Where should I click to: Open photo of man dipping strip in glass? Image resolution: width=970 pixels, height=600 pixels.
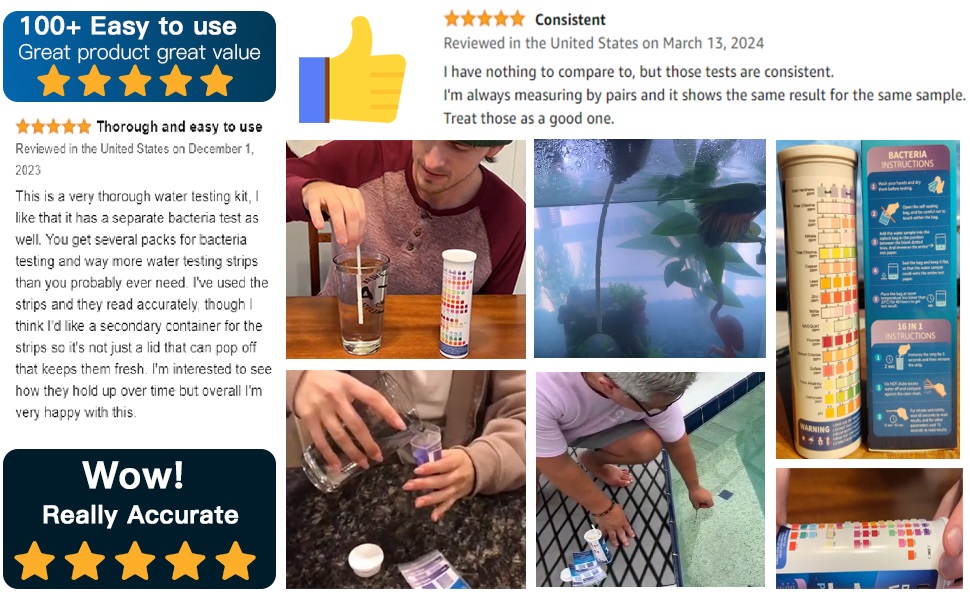[406, 249]
